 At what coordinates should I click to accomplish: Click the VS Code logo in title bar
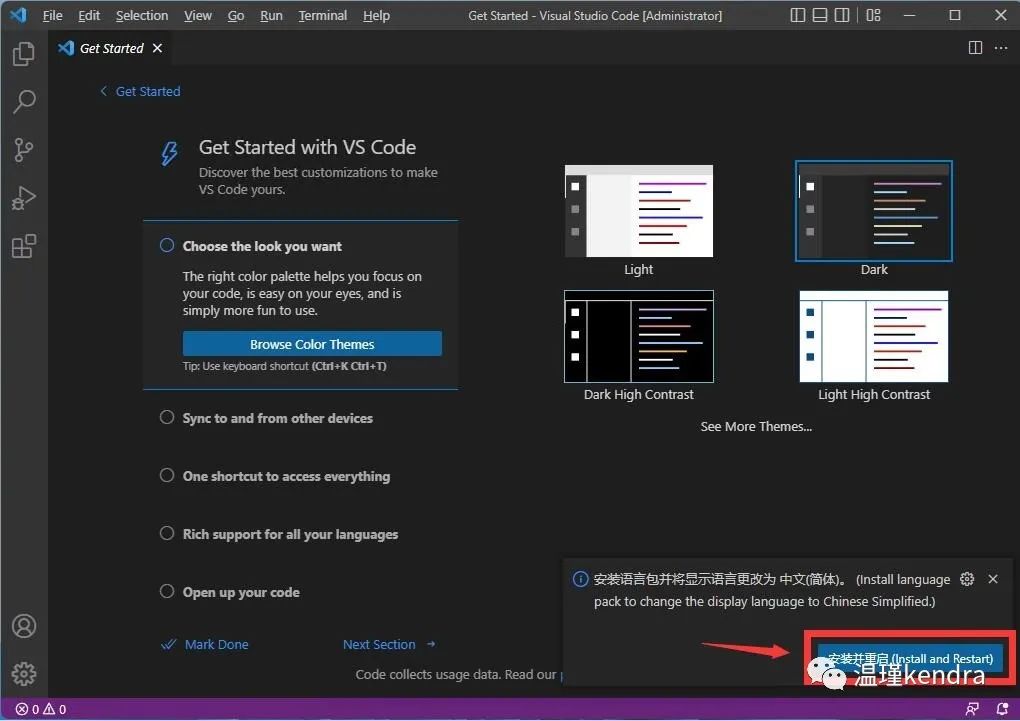coord(18,15)
